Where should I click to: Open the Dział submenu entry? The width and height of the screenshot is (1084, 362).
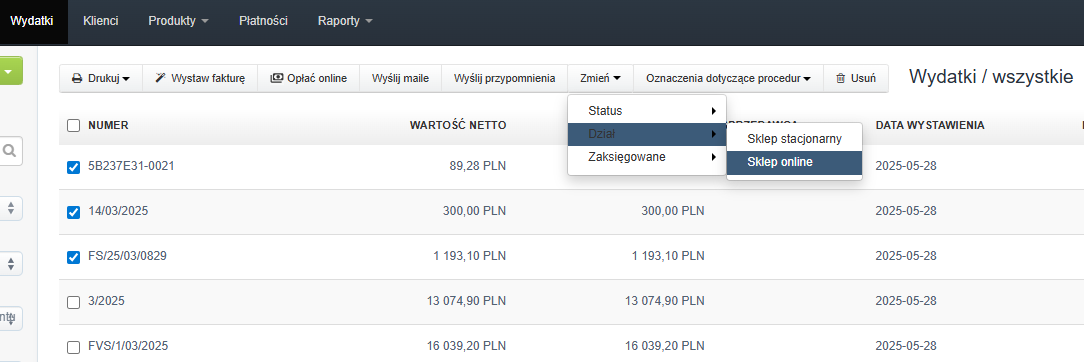click(647, 134)
